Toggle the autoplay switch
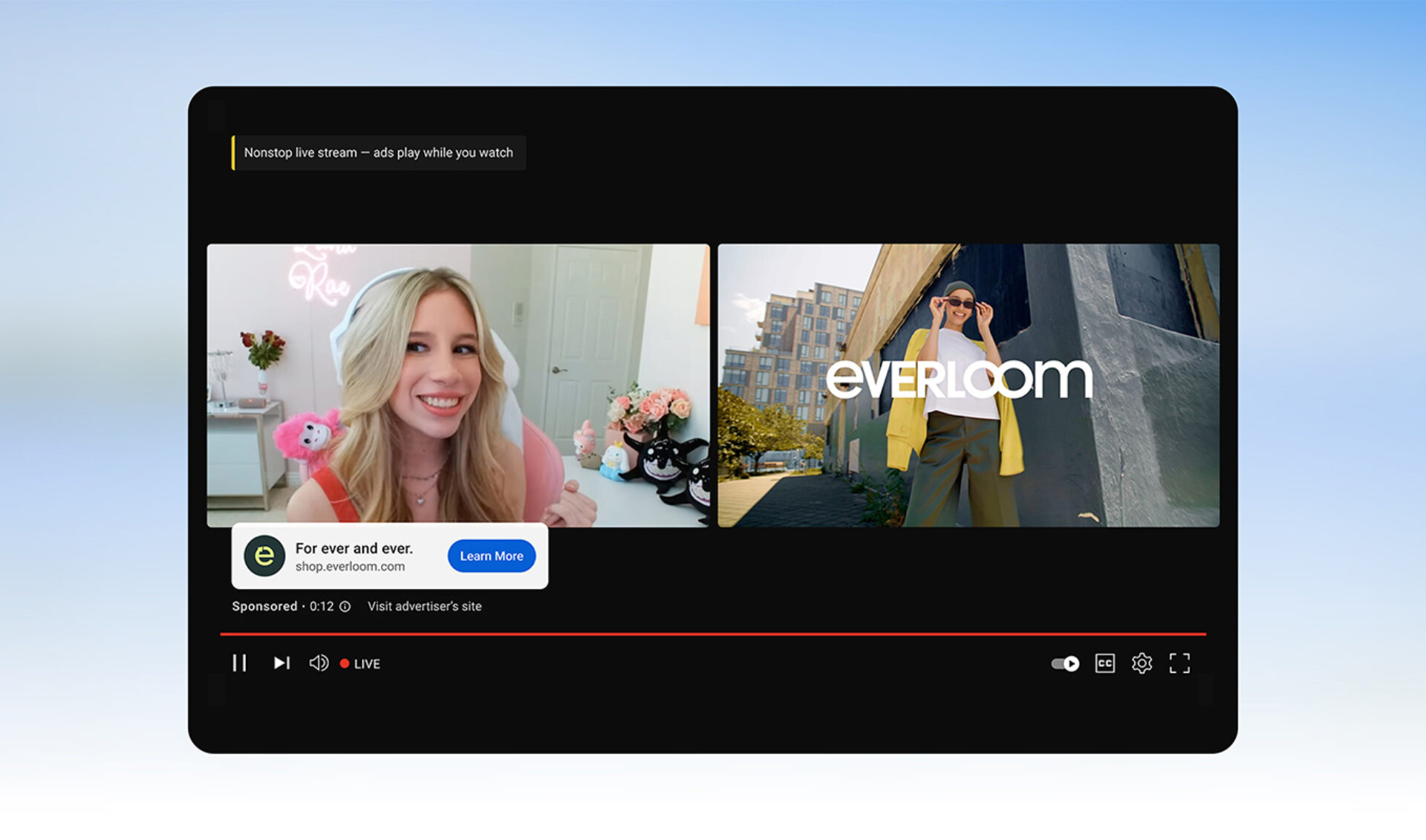The width and height of the screenshot is (1426, 840). point(1064,663)
